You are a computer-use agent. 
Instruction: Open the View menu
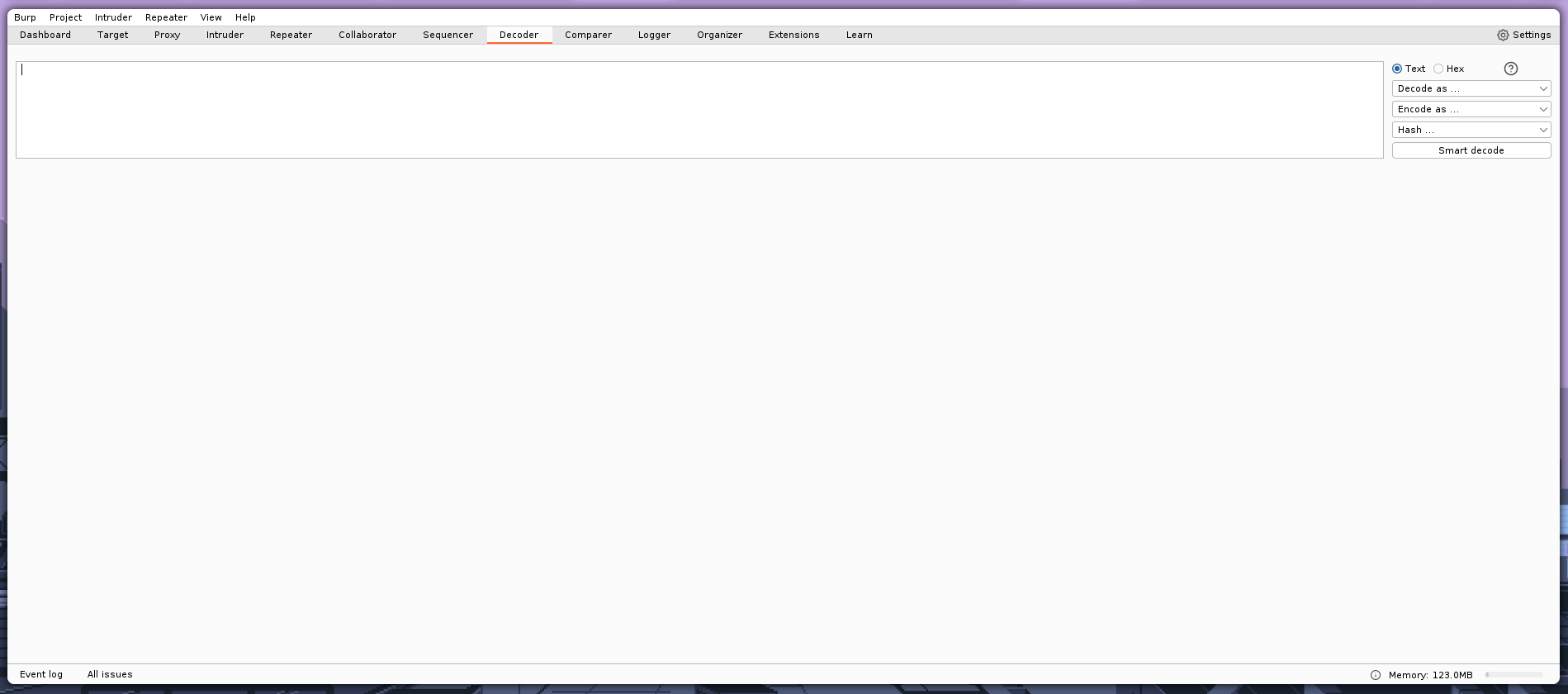(211, 17)
